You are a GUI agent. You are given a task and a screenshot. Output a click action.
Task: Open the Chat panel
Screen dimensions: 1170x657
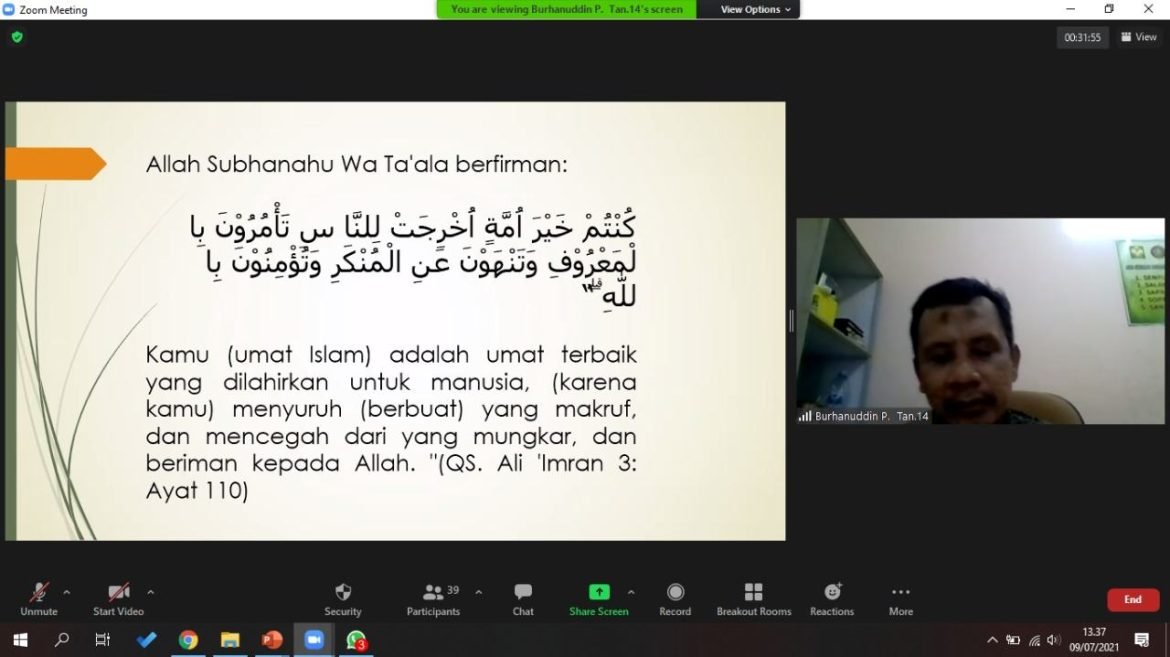(523, 598)
